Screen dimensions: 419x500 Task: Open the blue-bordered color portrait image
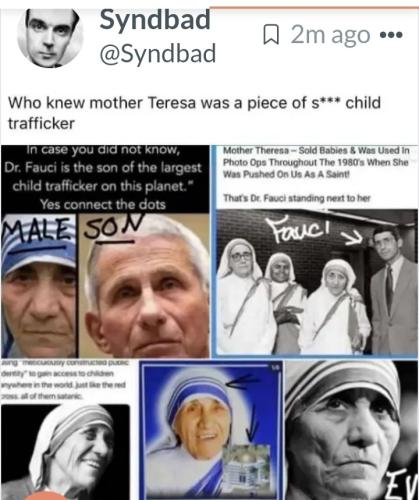pos(212,430)
